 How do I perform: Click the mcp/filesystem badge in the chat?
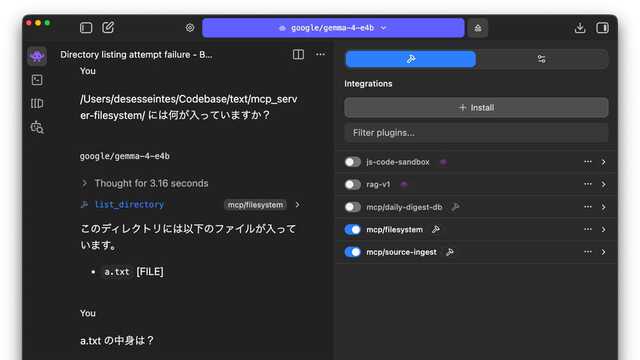tap(256, 205)
